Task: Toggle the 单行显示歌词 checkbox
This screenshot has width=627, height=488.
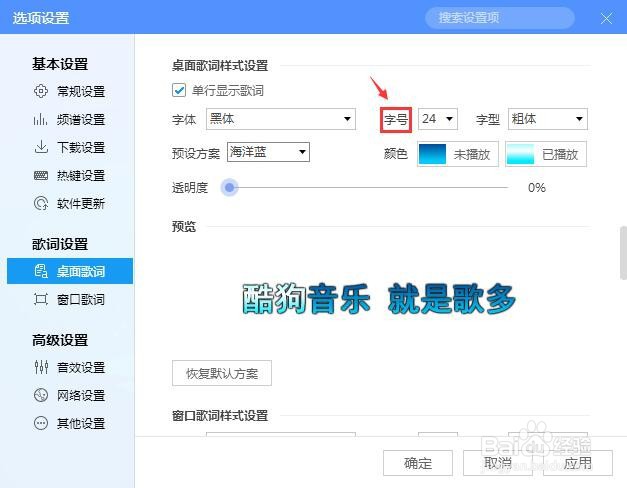Action: coord(179,90)
